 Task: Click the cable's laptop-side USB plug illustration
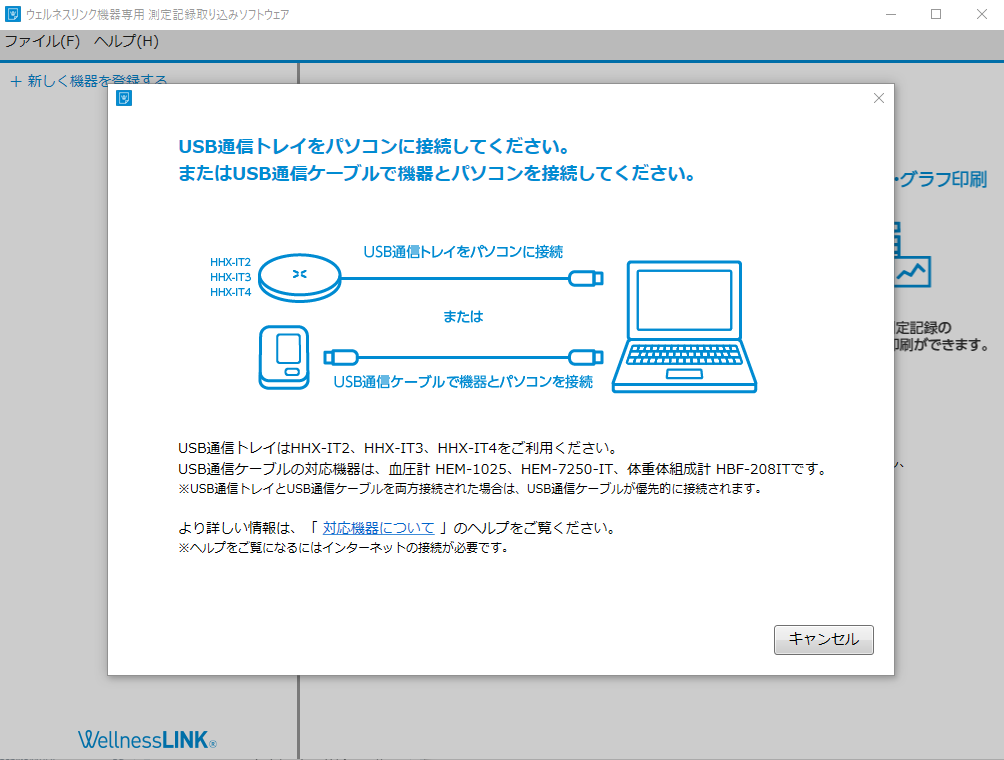coord(586,357)
